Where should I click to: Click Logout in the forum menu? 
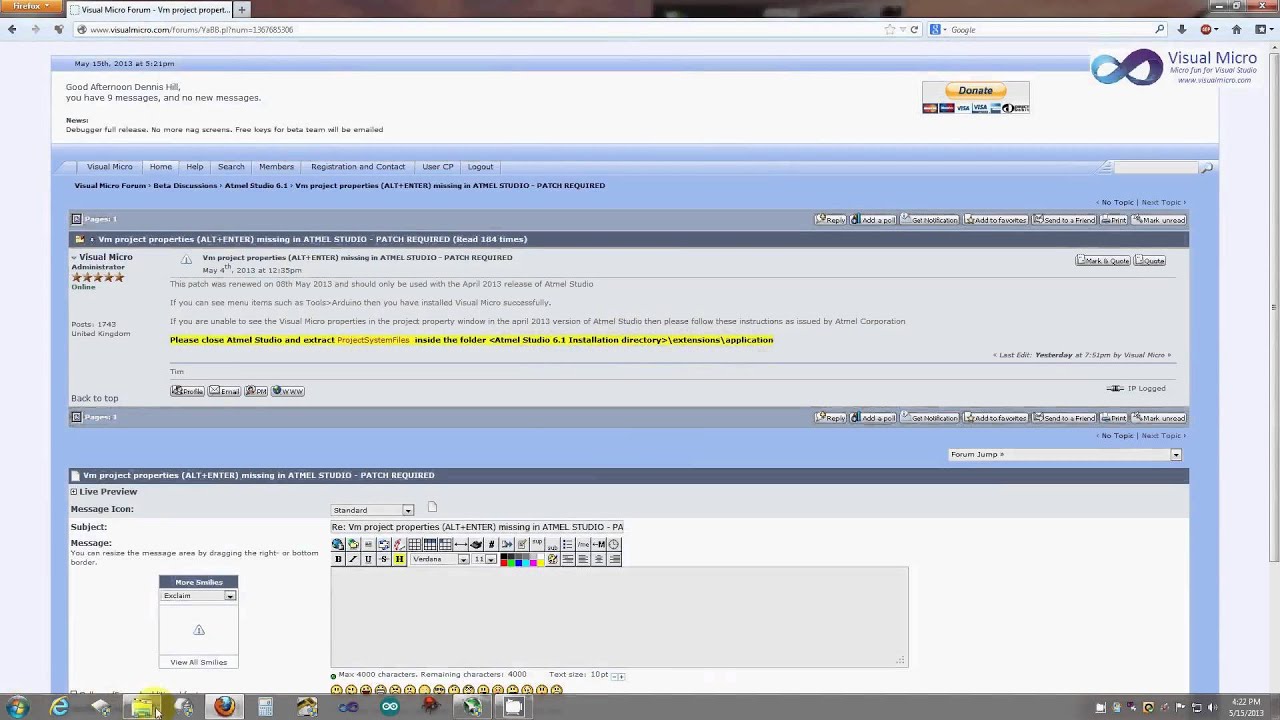tap(480, 167)
